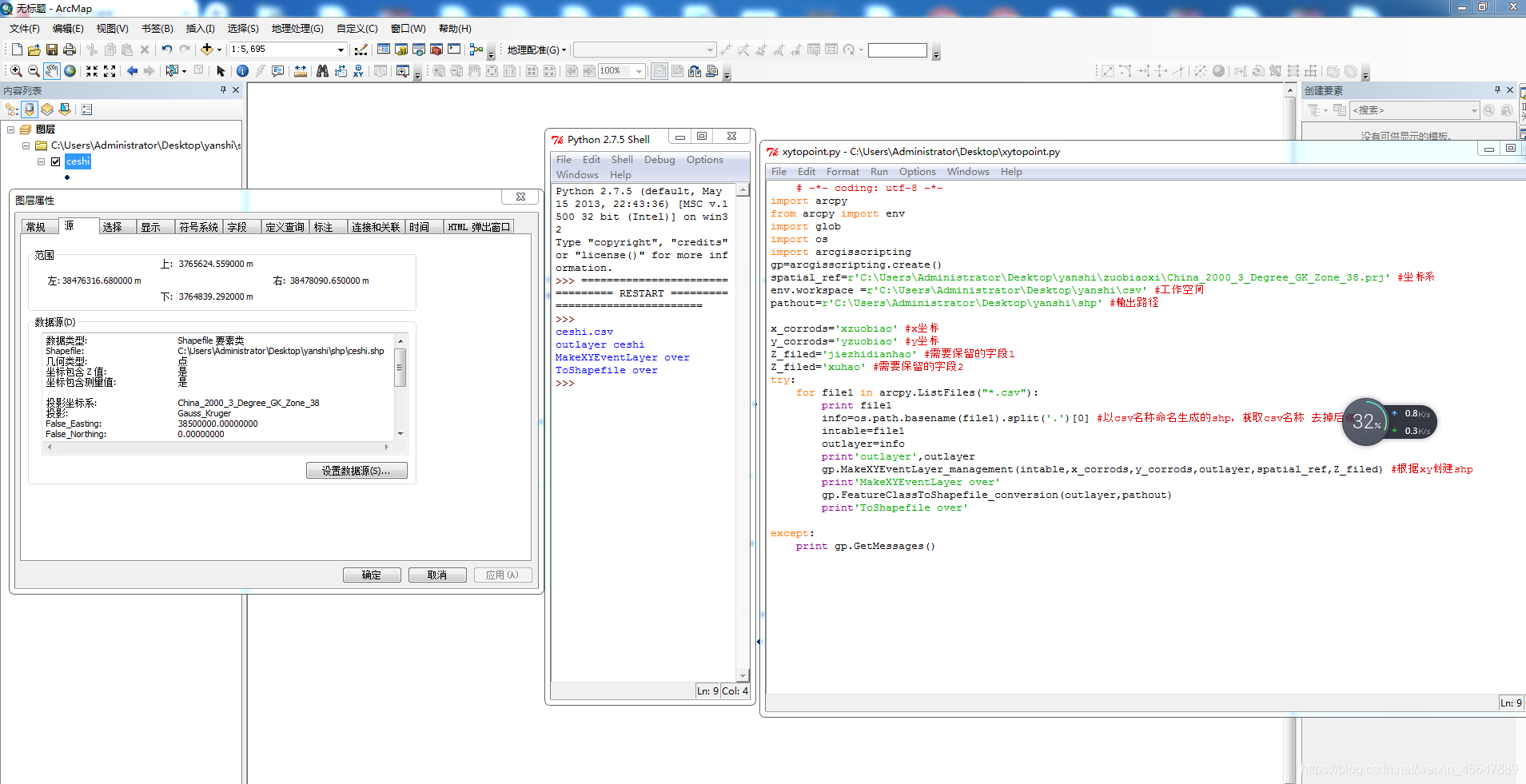The image size is (1526, 784).
Task: Open the ModelBuilder window icon
Action: coord(476,50)
